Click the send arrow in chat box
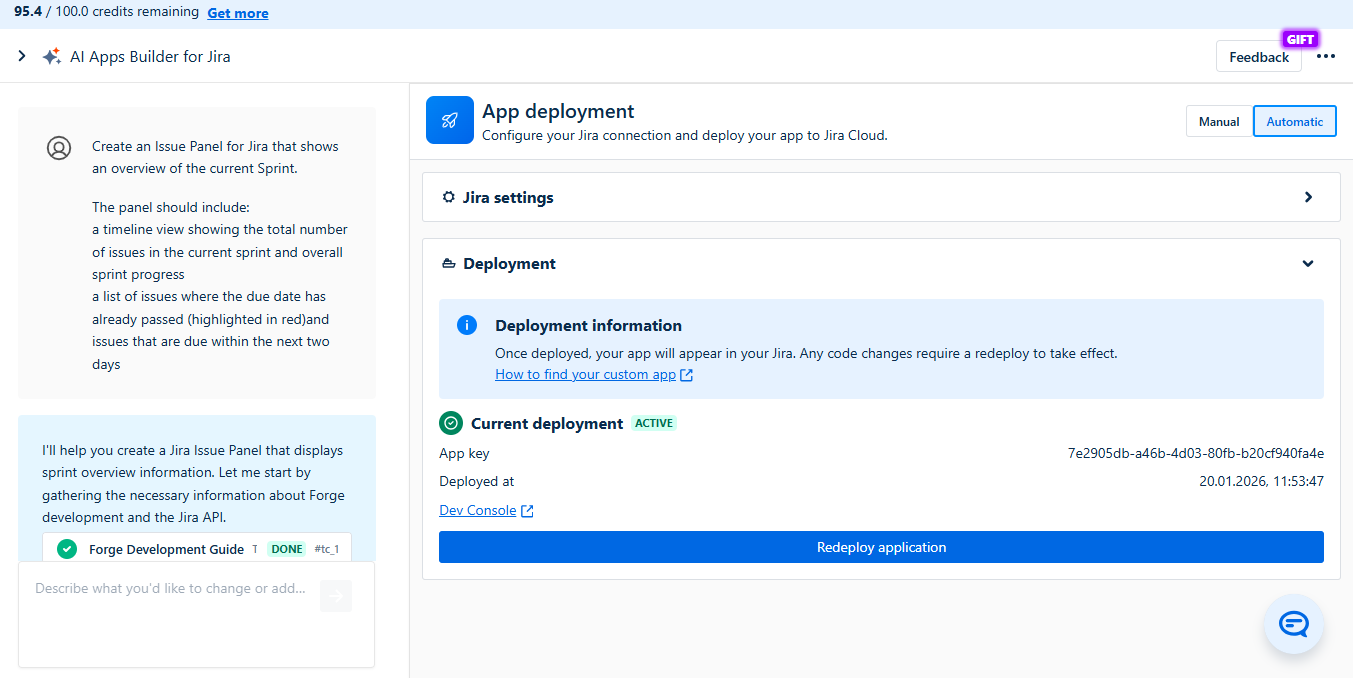 tap(336, 596)
